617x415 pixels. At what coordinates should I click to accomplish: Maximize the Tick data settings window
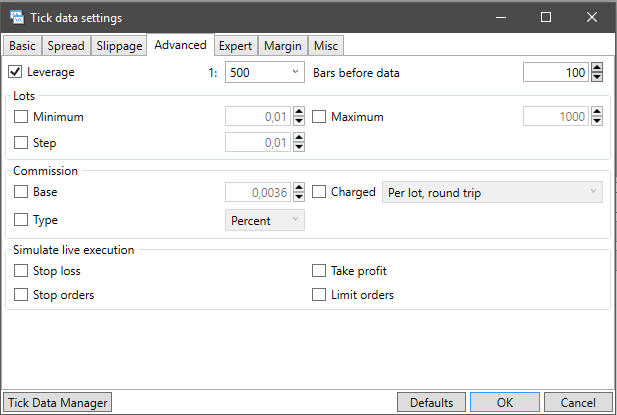[546, 17]
